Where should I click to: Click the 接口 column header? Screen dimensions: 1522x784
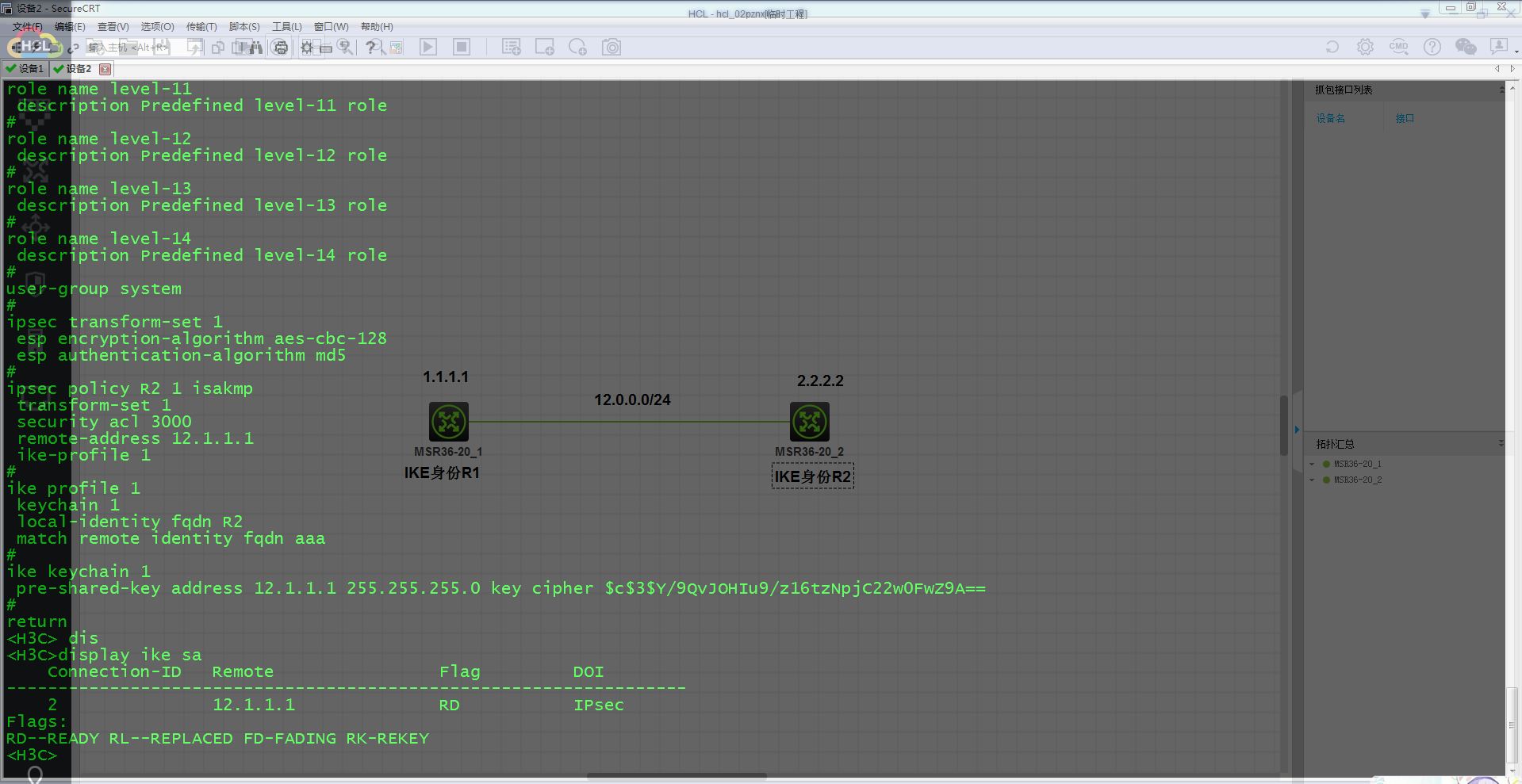click(1405, 118)
